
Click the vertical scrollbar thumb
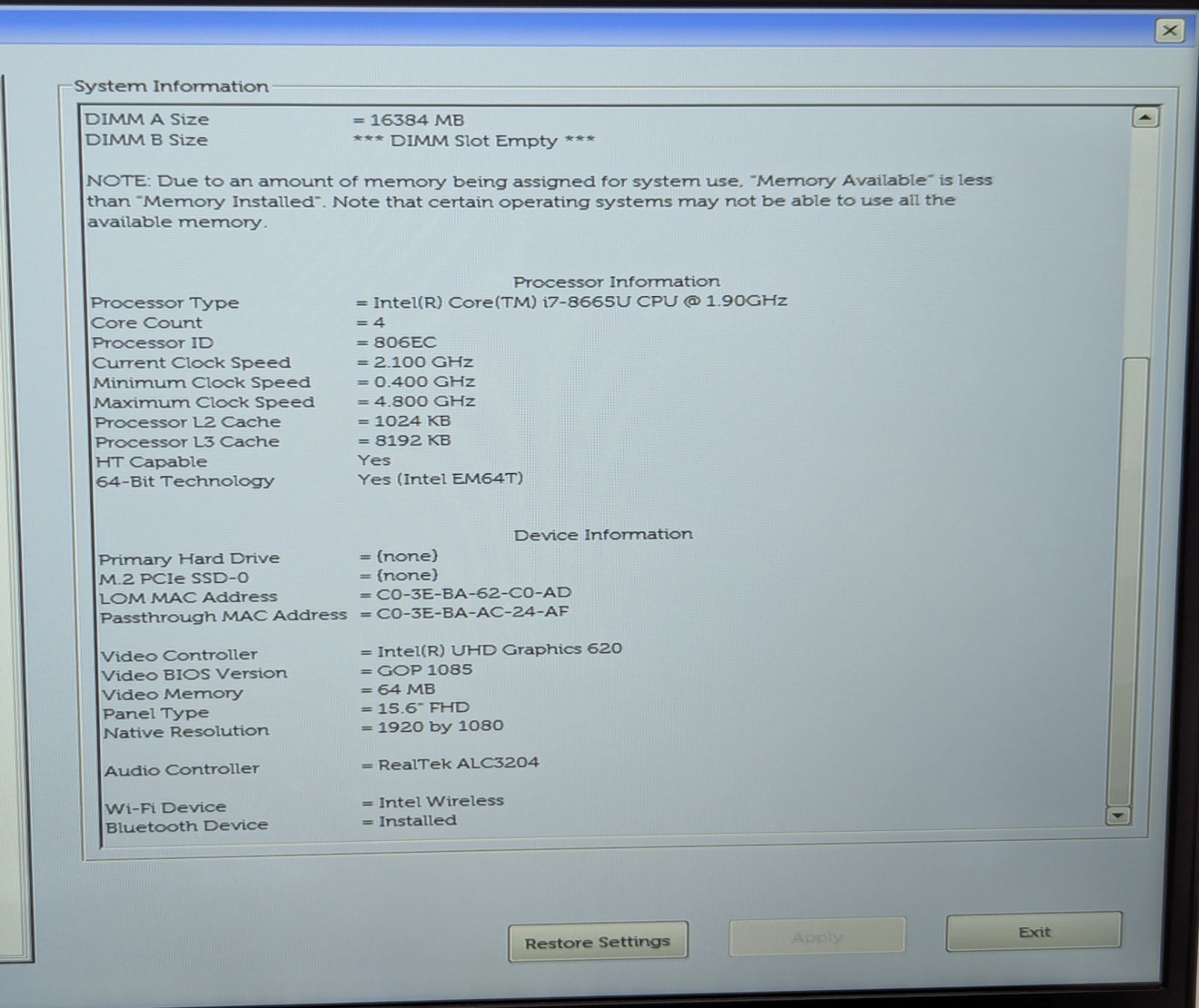coord(1128,581)
